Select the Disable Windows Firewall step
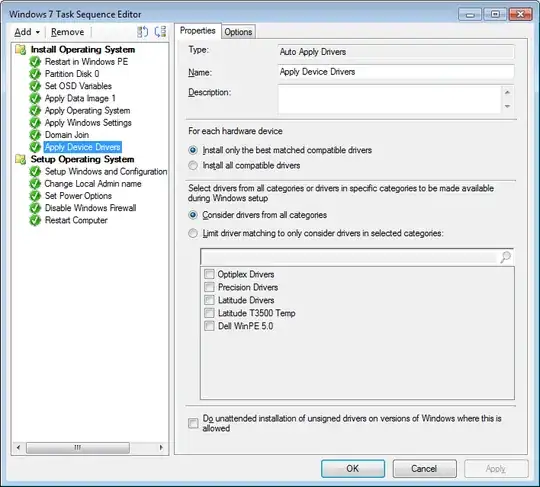540x487 pixels. 91,208
